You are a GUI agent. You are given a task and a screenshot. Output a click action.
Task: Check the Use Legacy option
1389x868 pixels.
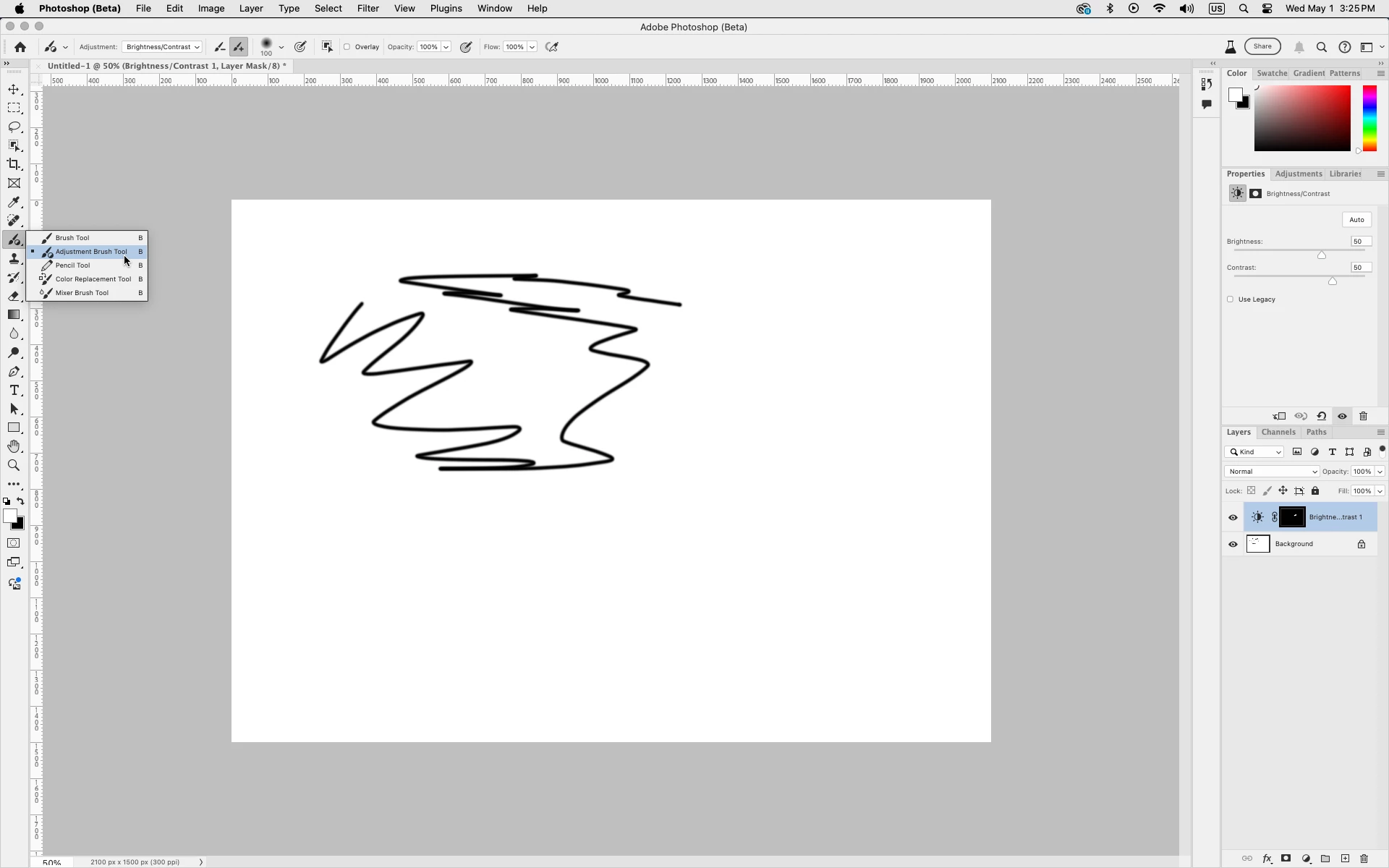(1230, 299)
